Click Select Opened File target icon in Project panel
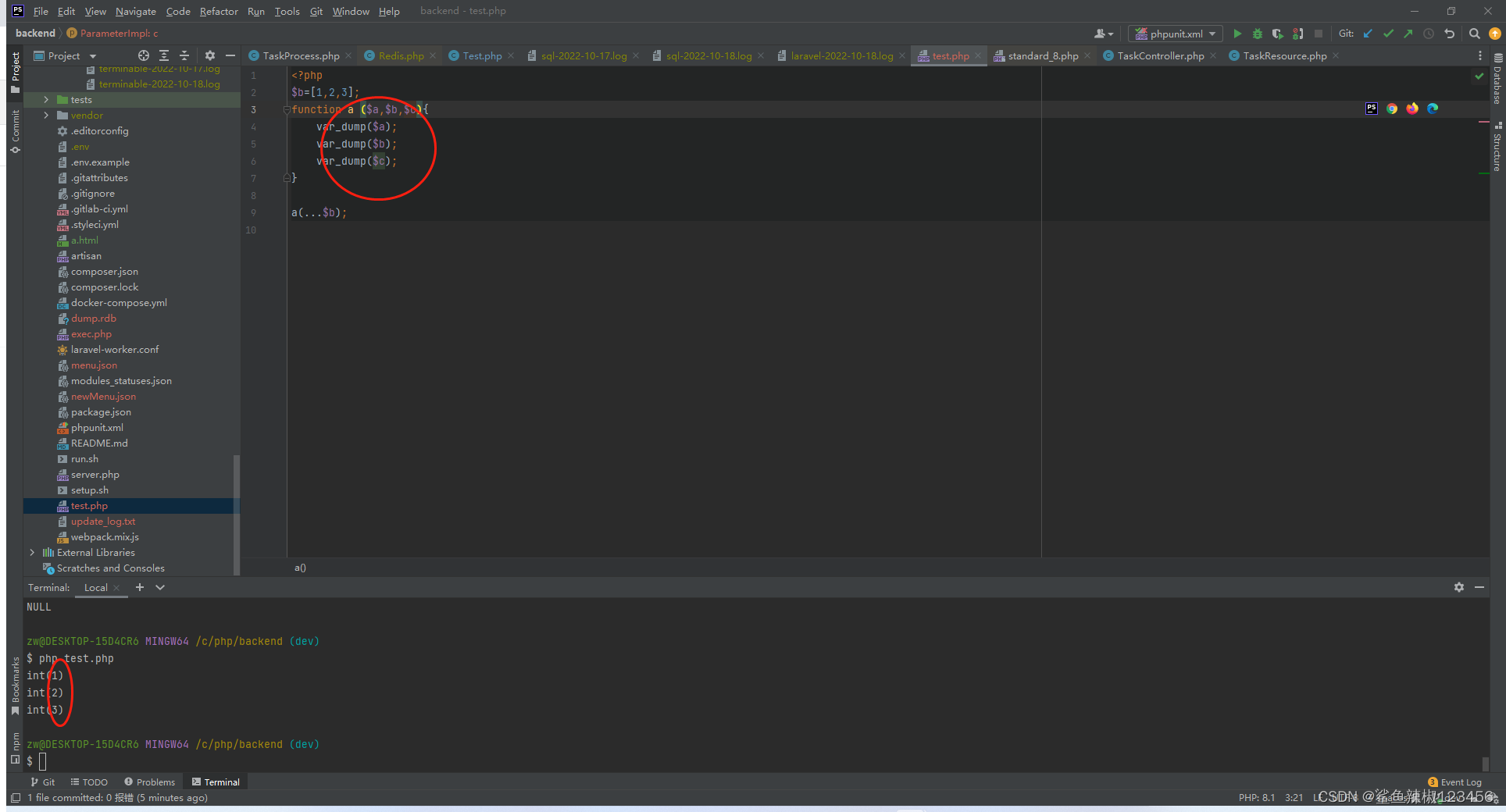 144,55
